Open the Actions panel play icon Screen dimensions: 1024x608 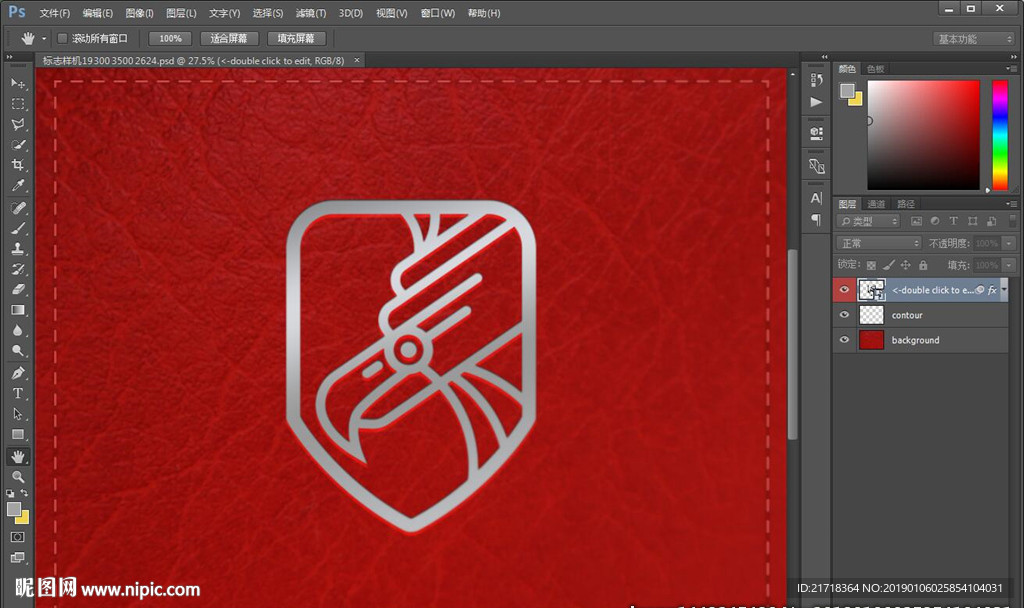pos(816,102)
